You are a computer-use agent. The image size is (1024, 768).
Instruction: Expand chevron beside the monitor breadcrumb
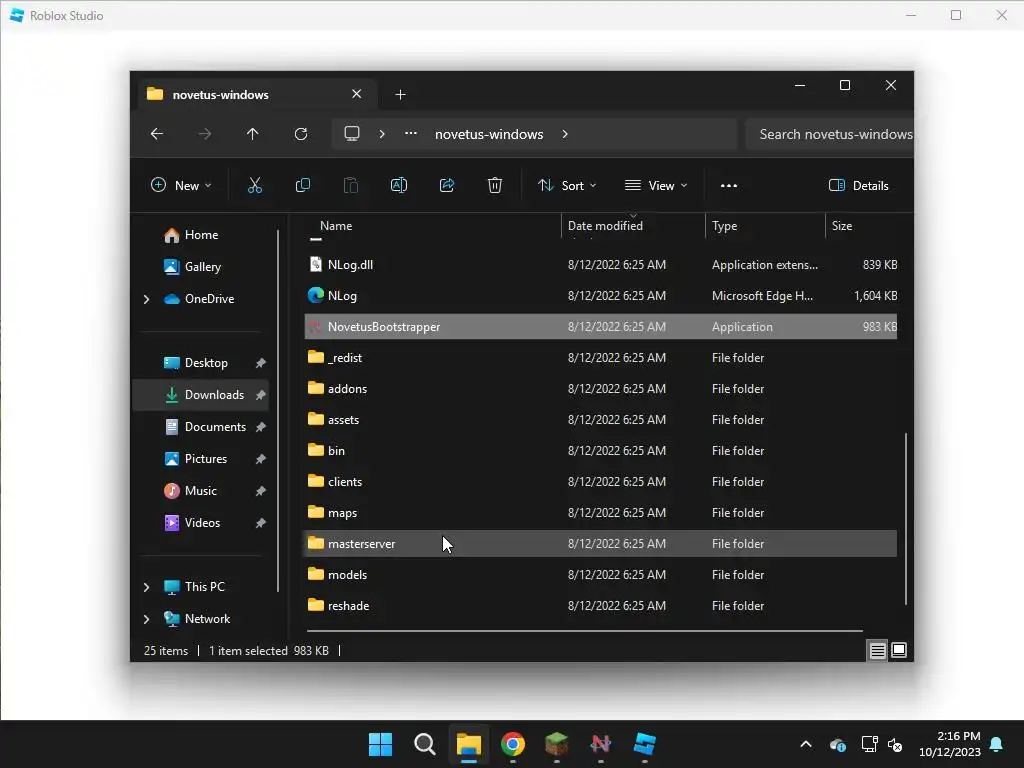tap(382, 134)
